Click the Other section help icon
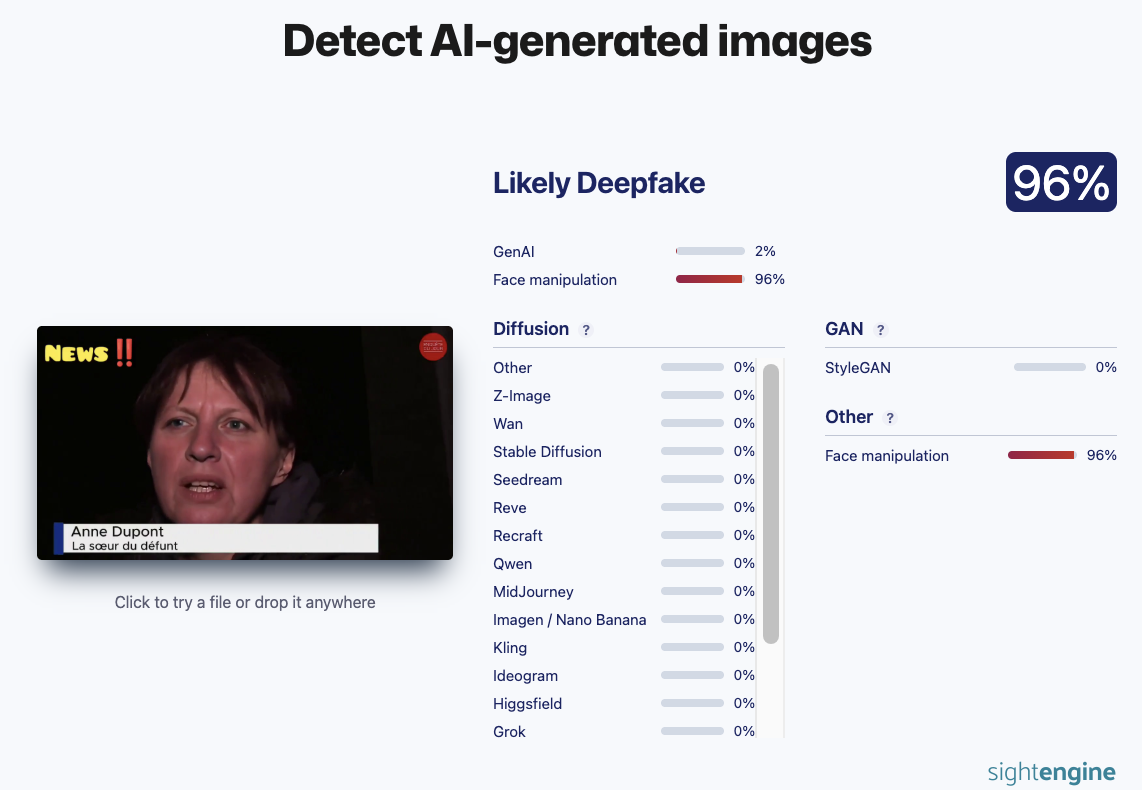Image resolution: width=1142 pixels, height=790 pixels. click(x=889, y=418)
